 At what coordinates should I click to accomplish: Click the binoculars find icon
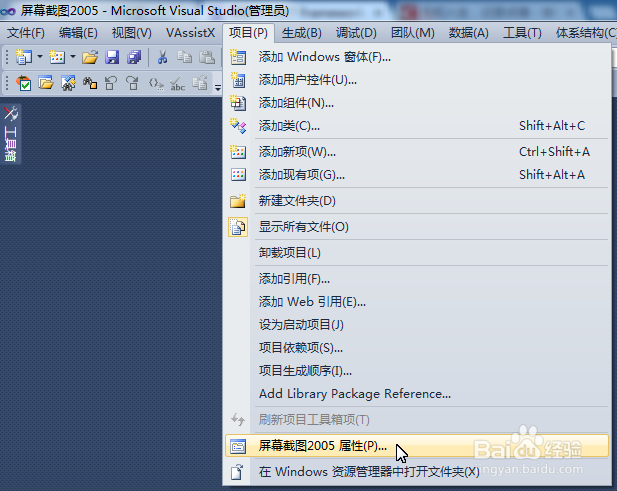(x=90, y=83)
